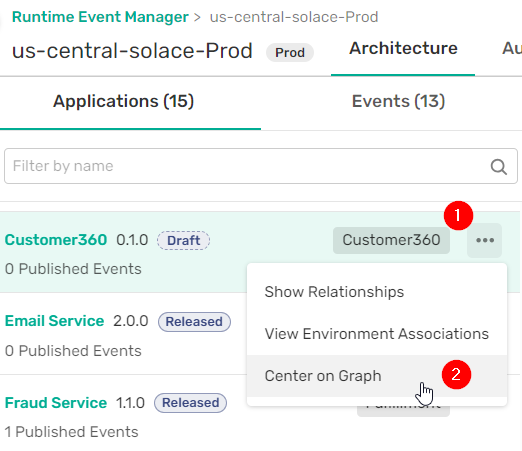Switch to the Architecture tab
This screenshot has width=522, height=451.
point(403,48)
